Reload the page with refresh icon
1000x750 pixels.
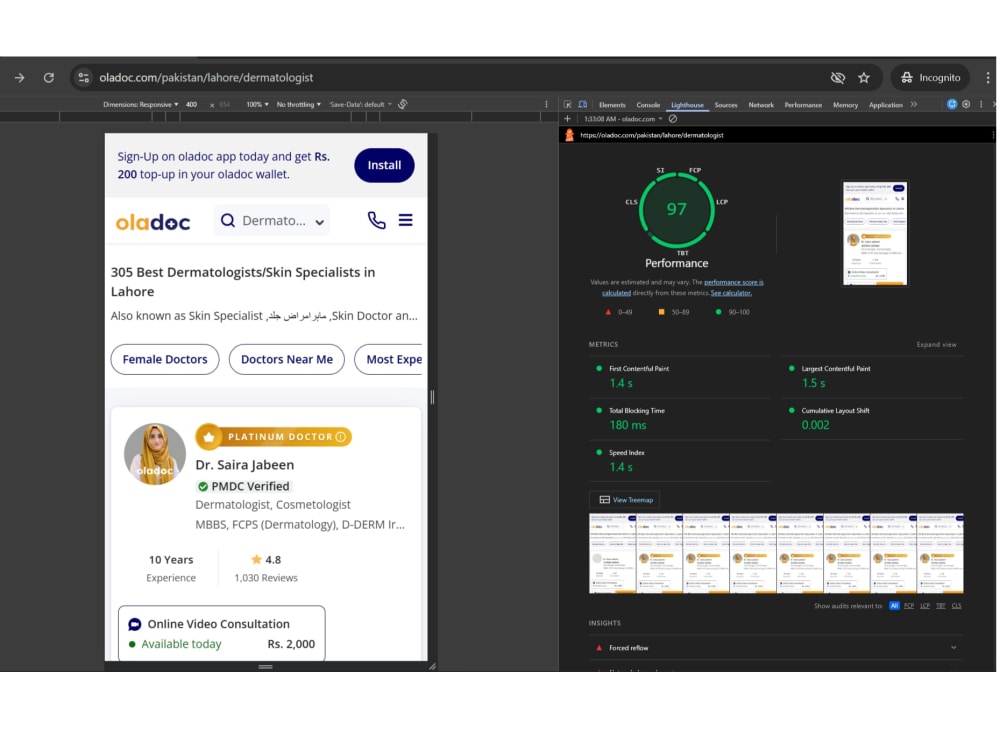49,78
